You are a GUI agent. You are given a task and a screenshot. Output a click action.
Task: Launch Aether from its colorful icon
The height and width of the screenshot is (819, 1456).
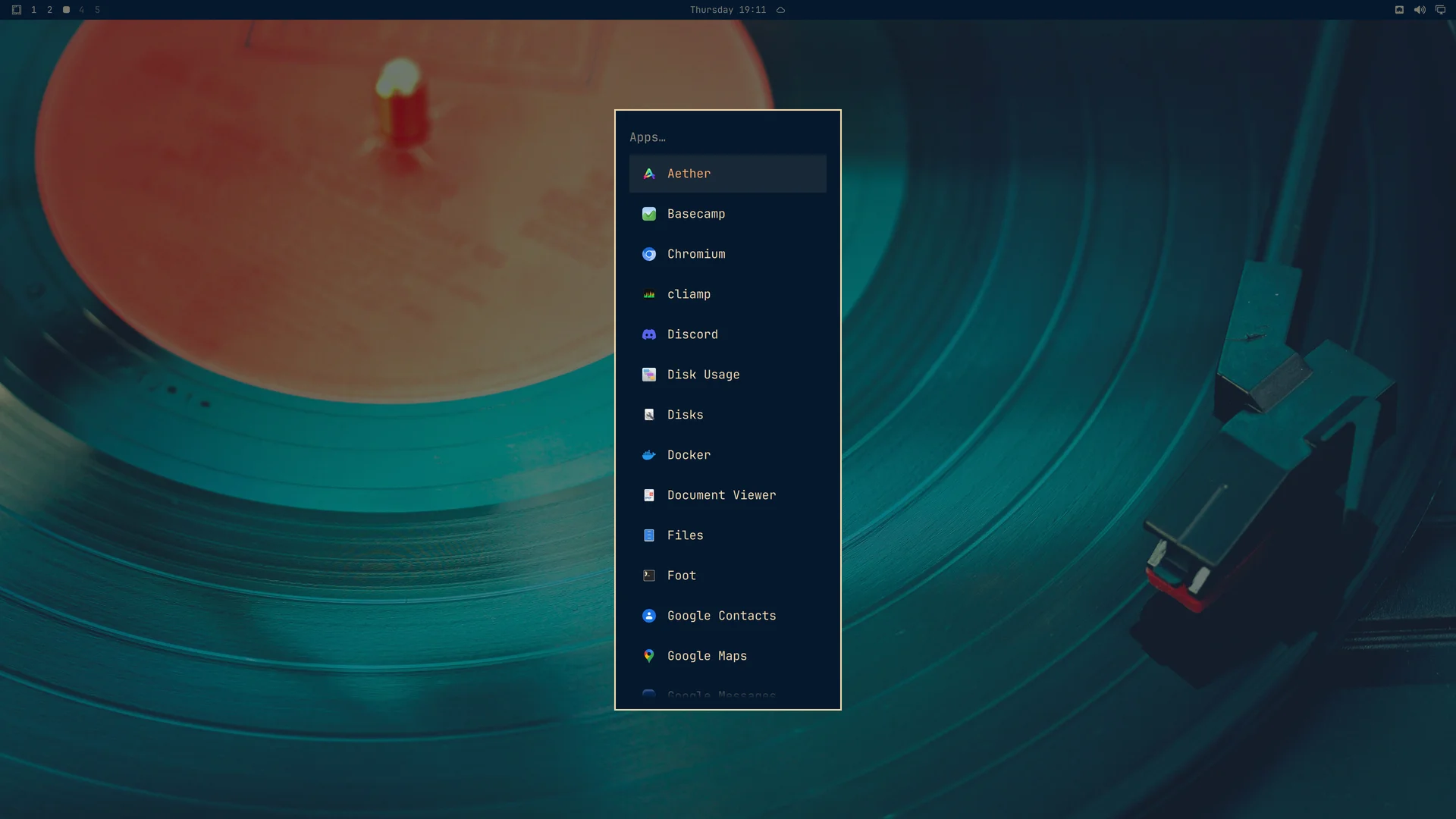649,174
